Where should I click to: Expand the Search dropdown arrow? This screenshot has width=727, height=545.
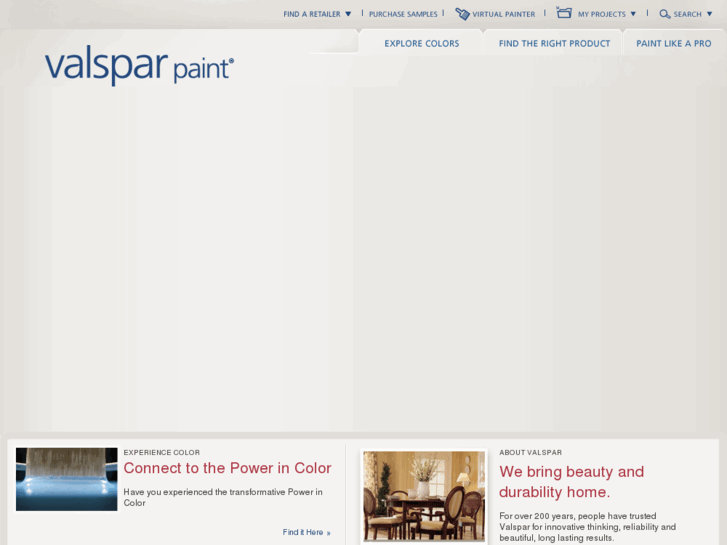pyautogui.click(x=709, y=14)
